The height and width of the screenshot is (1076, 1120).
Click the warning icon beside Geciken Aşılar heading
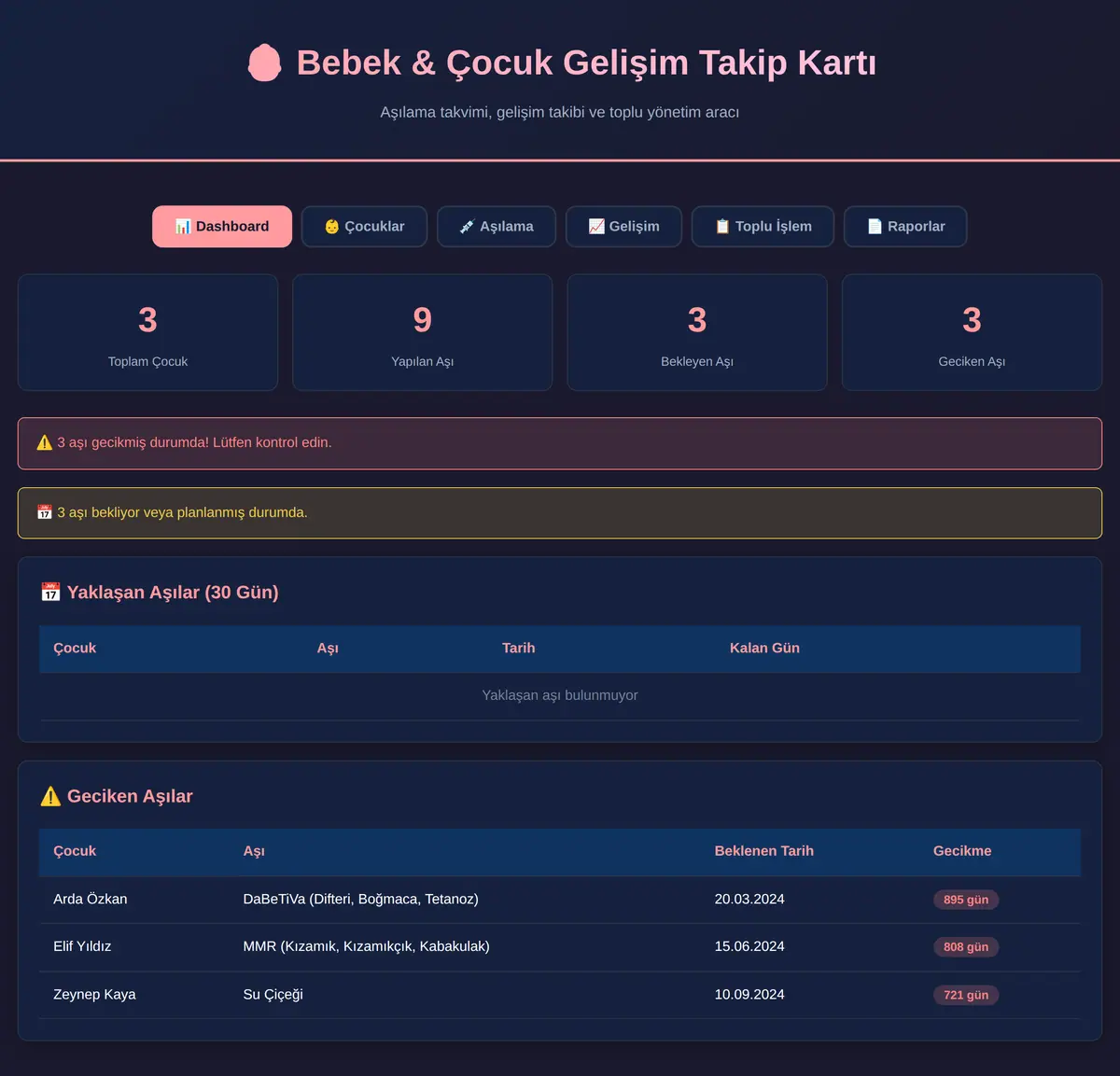50,796
